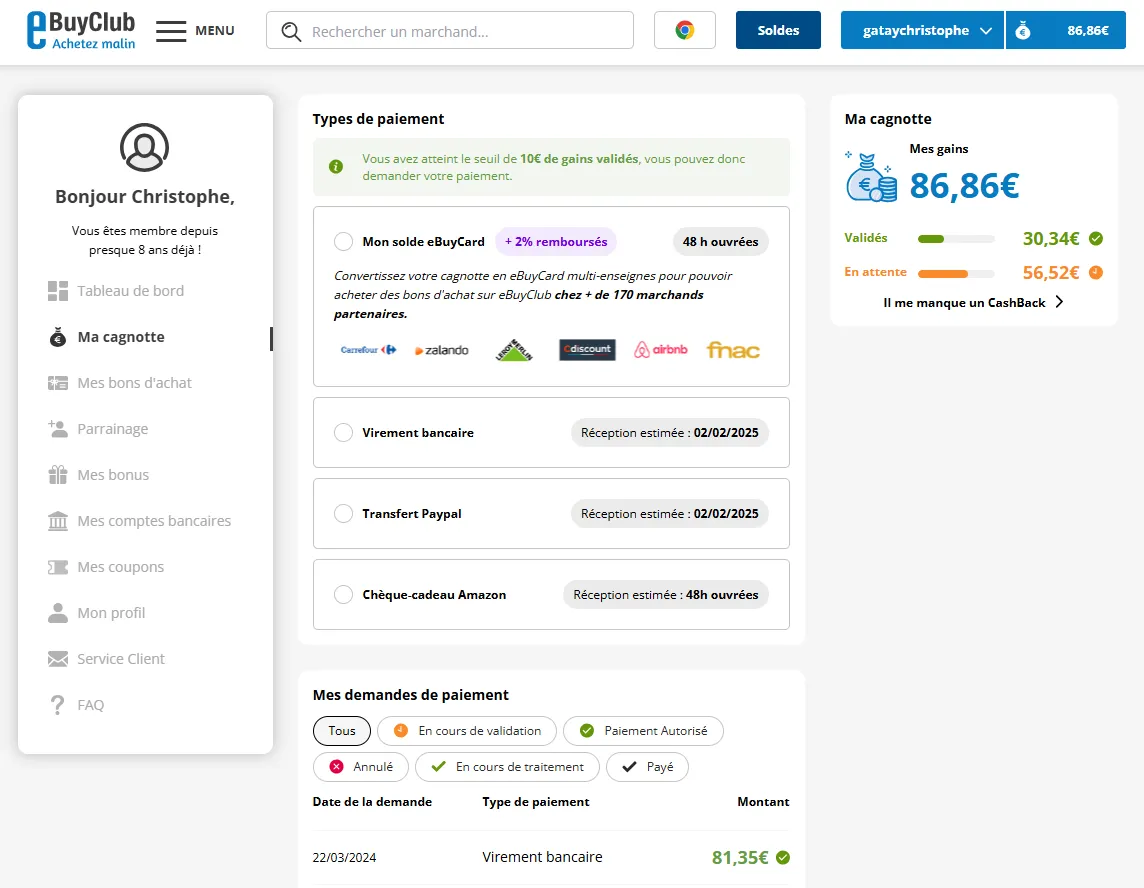Click the Tableau de bord icon
The width and height of the screenshot is (1144, 888).
(x=58, y=291)
